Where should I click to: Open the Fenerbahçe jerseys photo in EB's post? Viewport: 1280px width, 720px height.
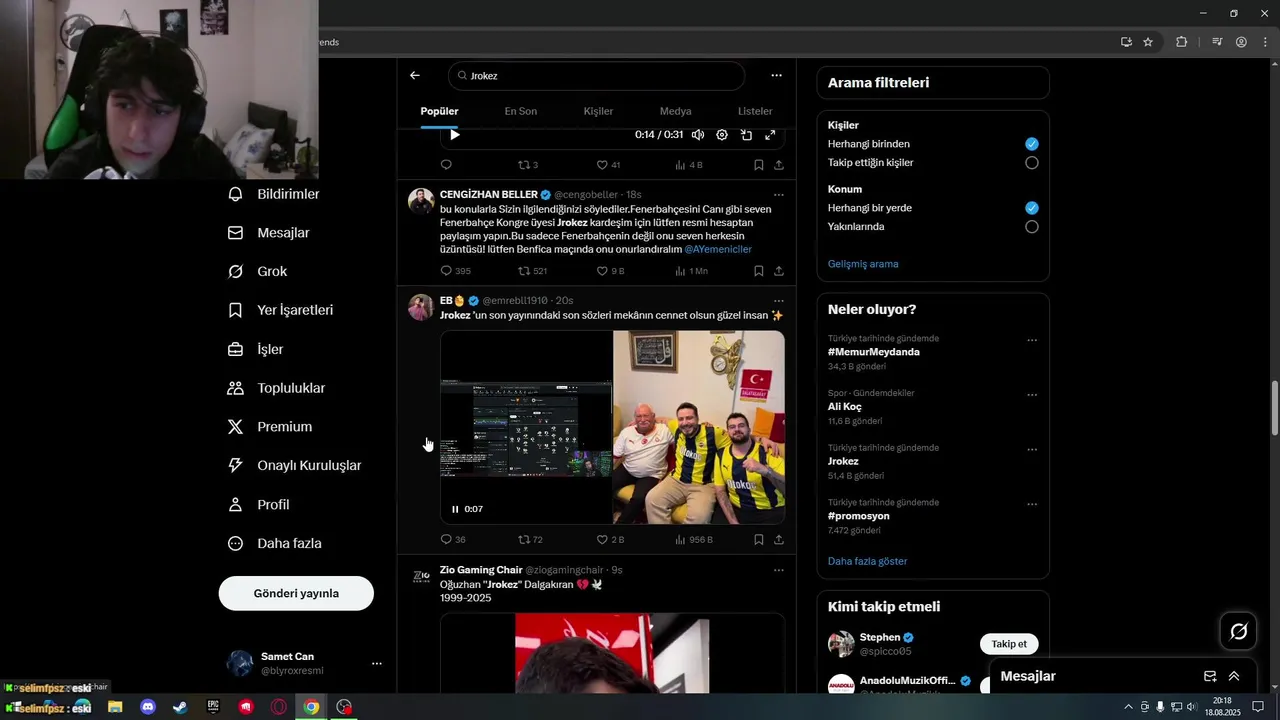click(699, 427)
